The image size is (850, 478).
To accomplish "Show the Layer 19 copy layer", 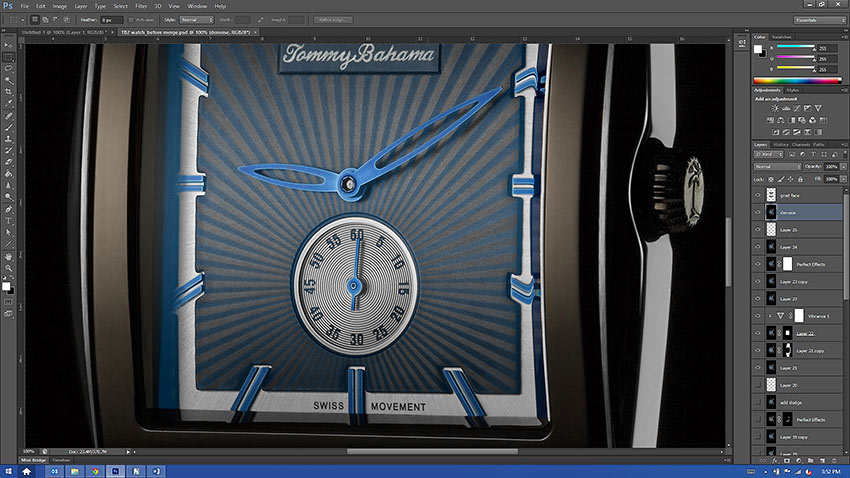I will (x=758, y=437).
